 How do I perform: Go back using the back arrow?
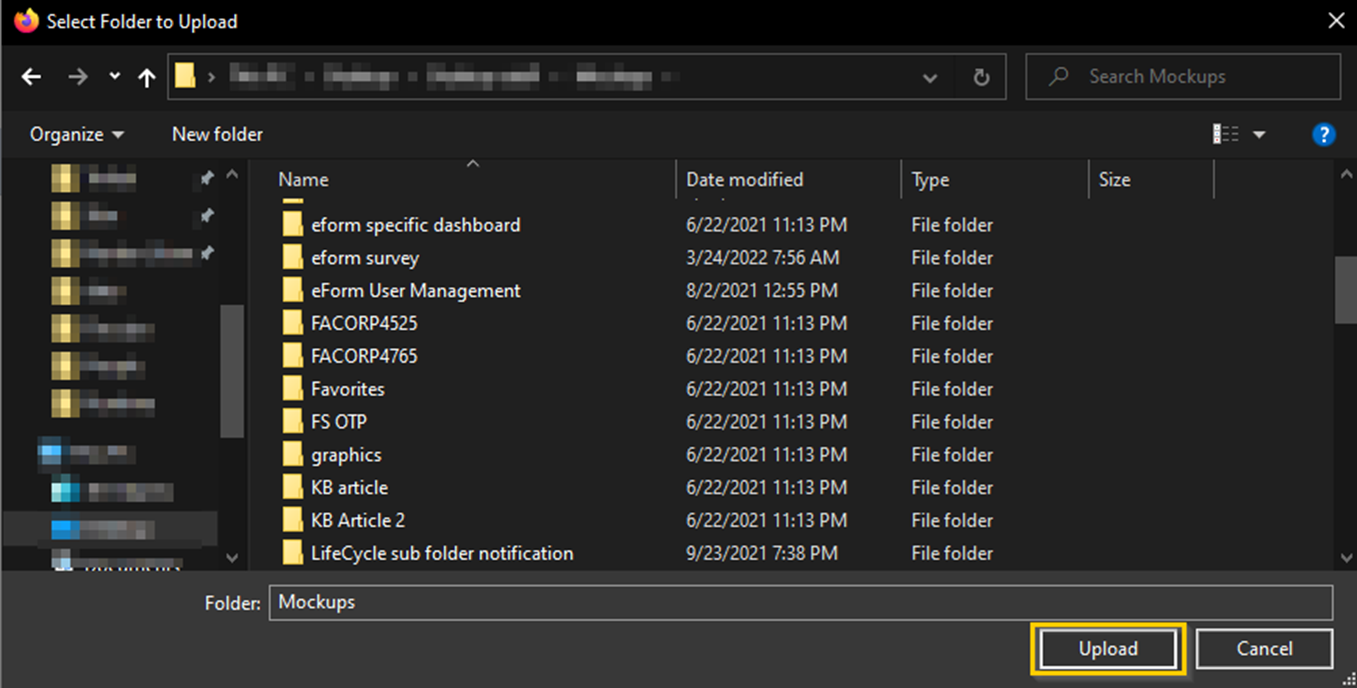tap(31, 77)
